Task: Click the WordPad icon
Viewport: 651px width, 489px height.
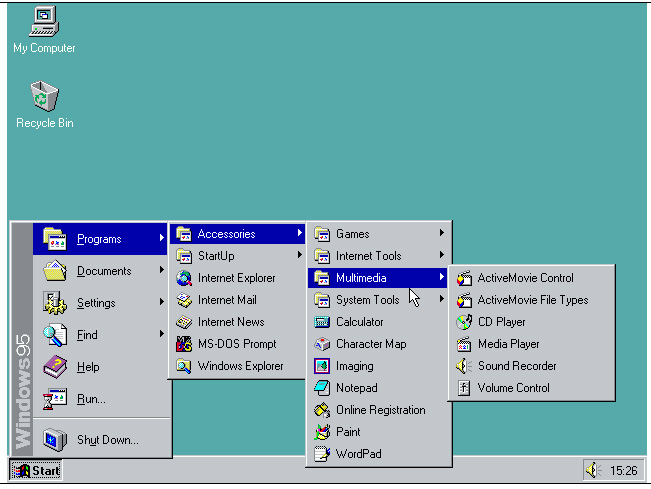Action: click(322, 454)
